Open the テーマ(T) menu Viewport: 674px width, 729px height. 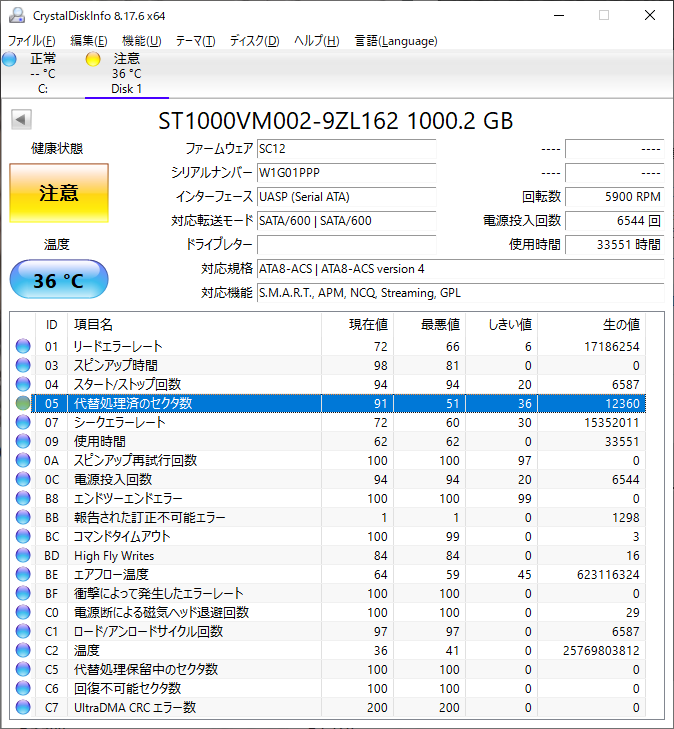point(196,41)
